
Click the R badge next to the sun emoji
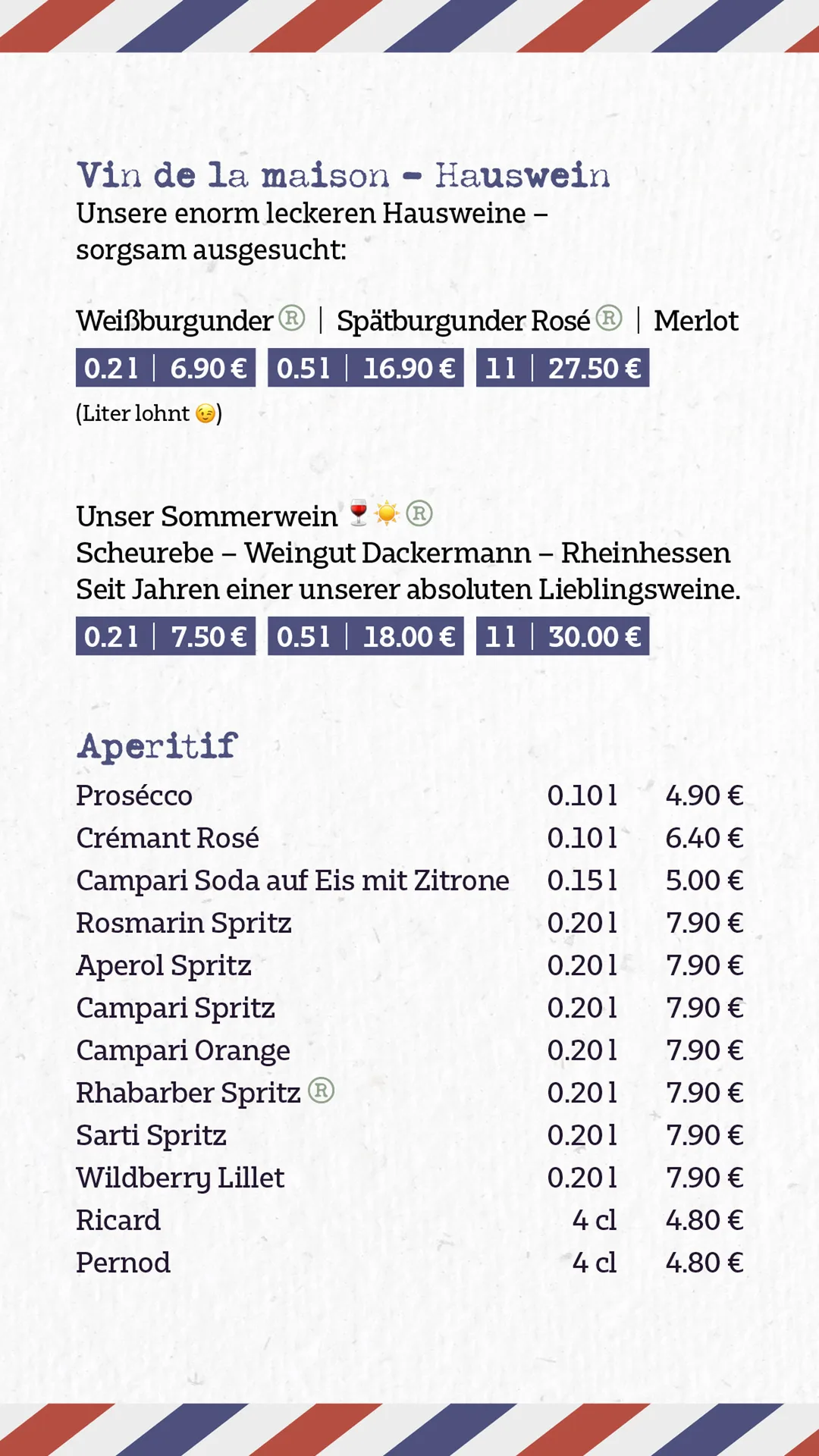[419, 513]
